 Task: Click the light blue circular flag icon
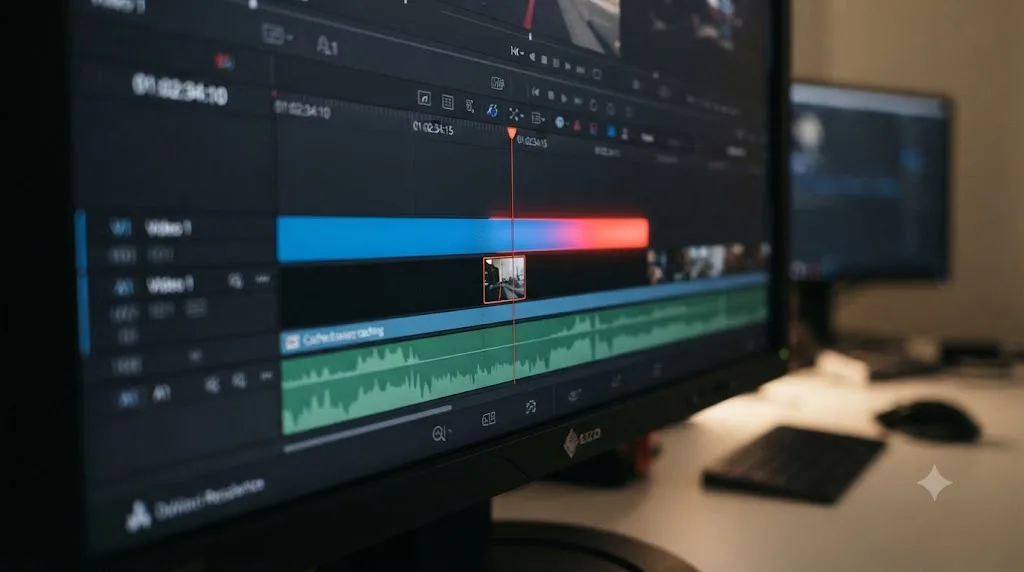click(x=560, y=121)
